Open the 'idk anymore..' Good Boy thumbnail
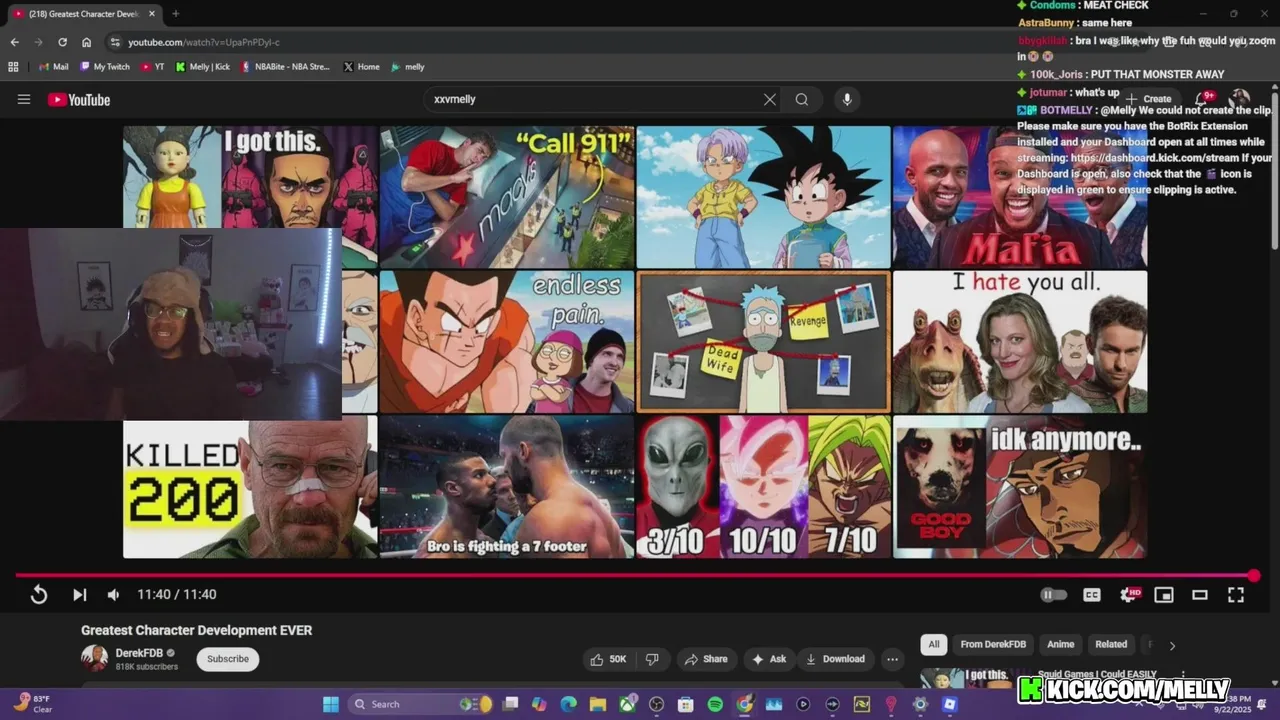 [x=1020, y=487]
